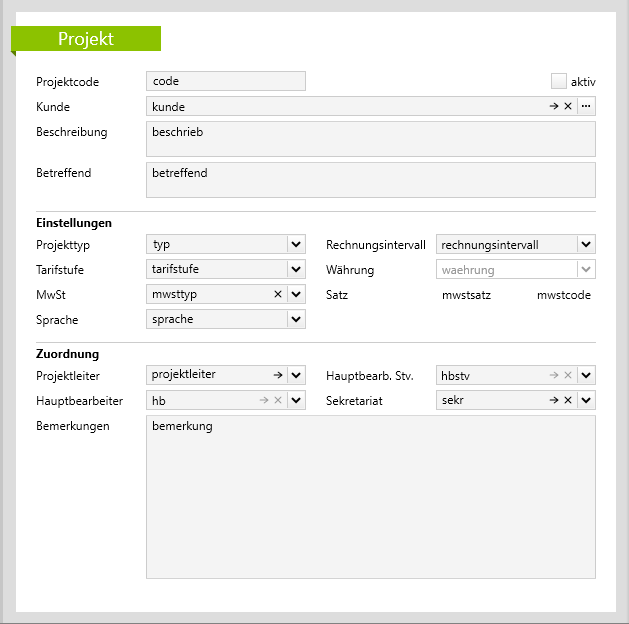The width and height of the screenshot is (629, 624).
Task: Click the Projekt header tab
Action: click(x=86, y=39)
